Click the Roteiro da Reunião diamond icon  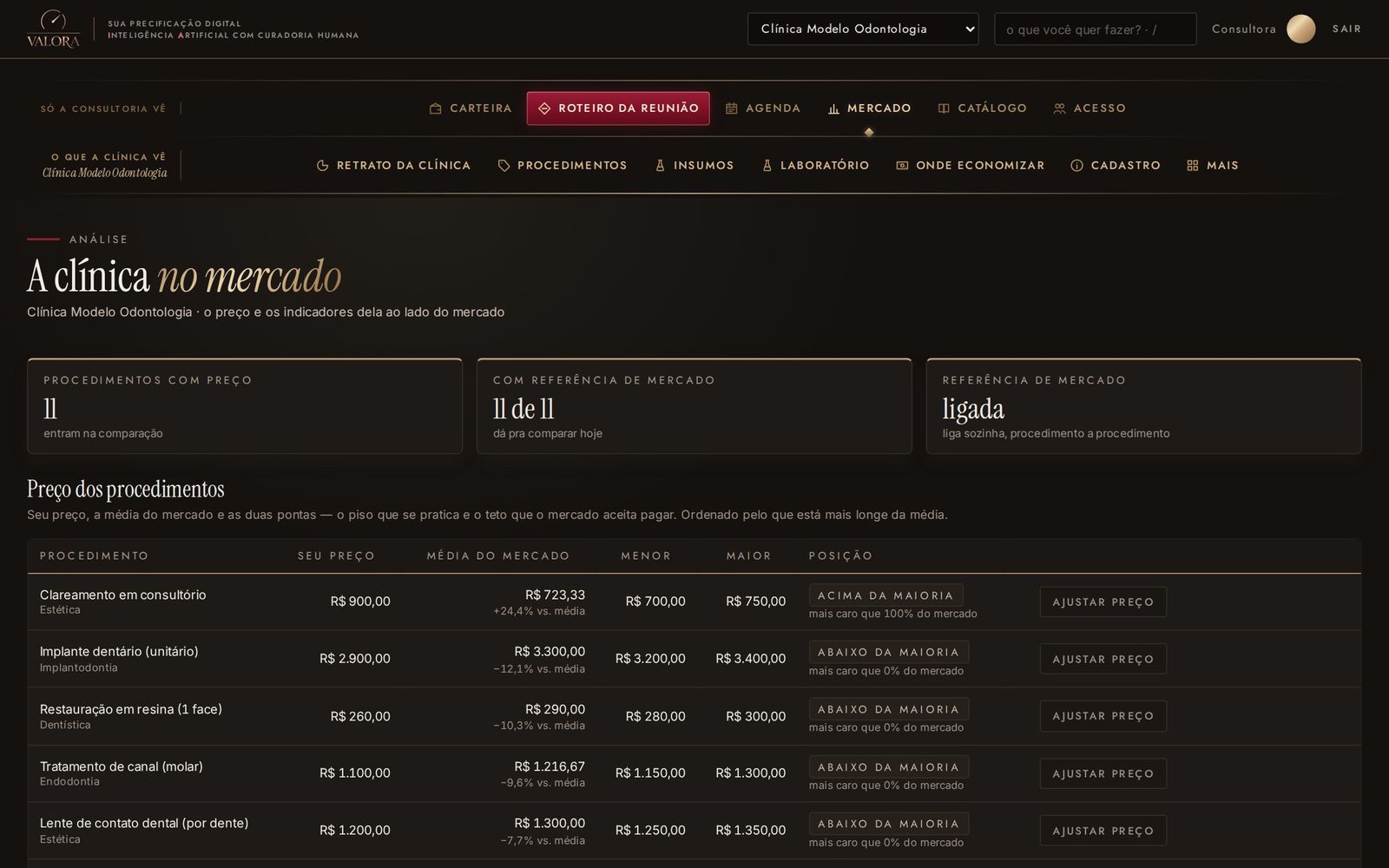click(x=544, y=108)
